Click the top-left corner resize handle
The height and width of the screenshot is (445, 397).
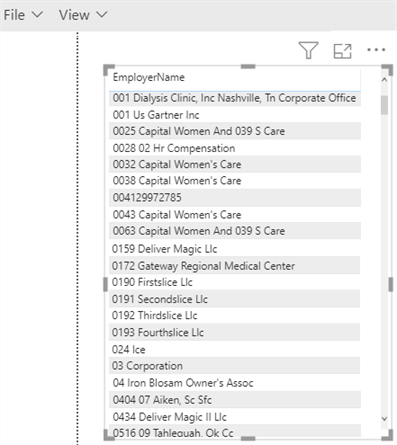109,70
